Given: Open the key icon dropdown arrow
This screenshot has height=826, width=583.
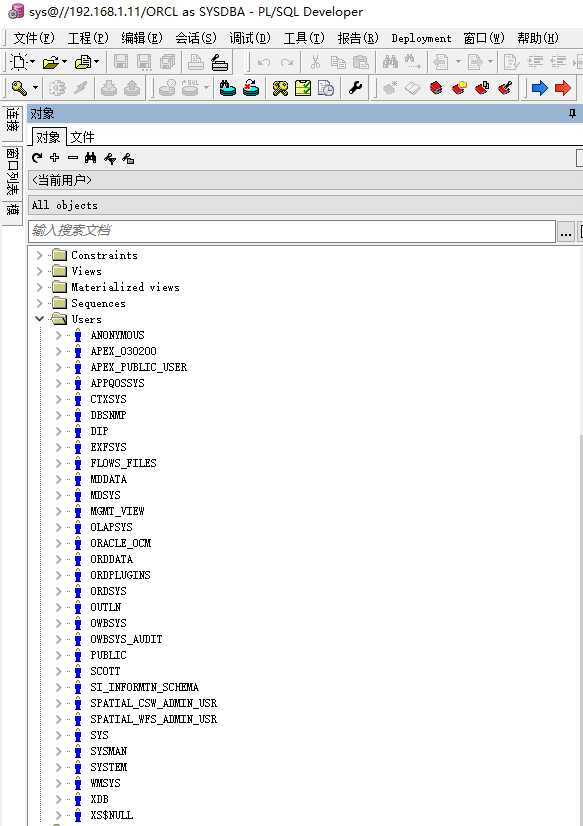Looking at the screenshot, I should tap(35, 87).
